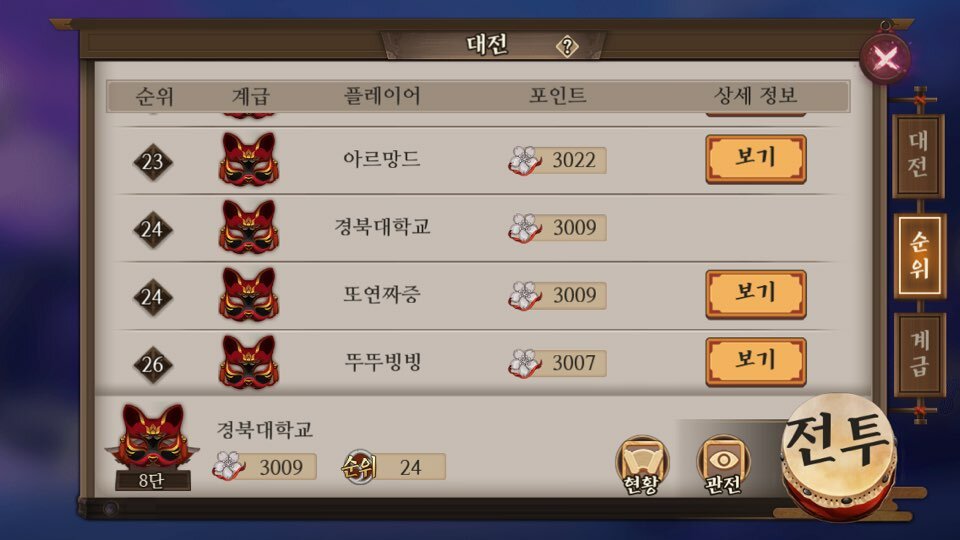This screenshot has height=540, width=960.
Task: Close the 대전 ranking window
Action: 885,59
